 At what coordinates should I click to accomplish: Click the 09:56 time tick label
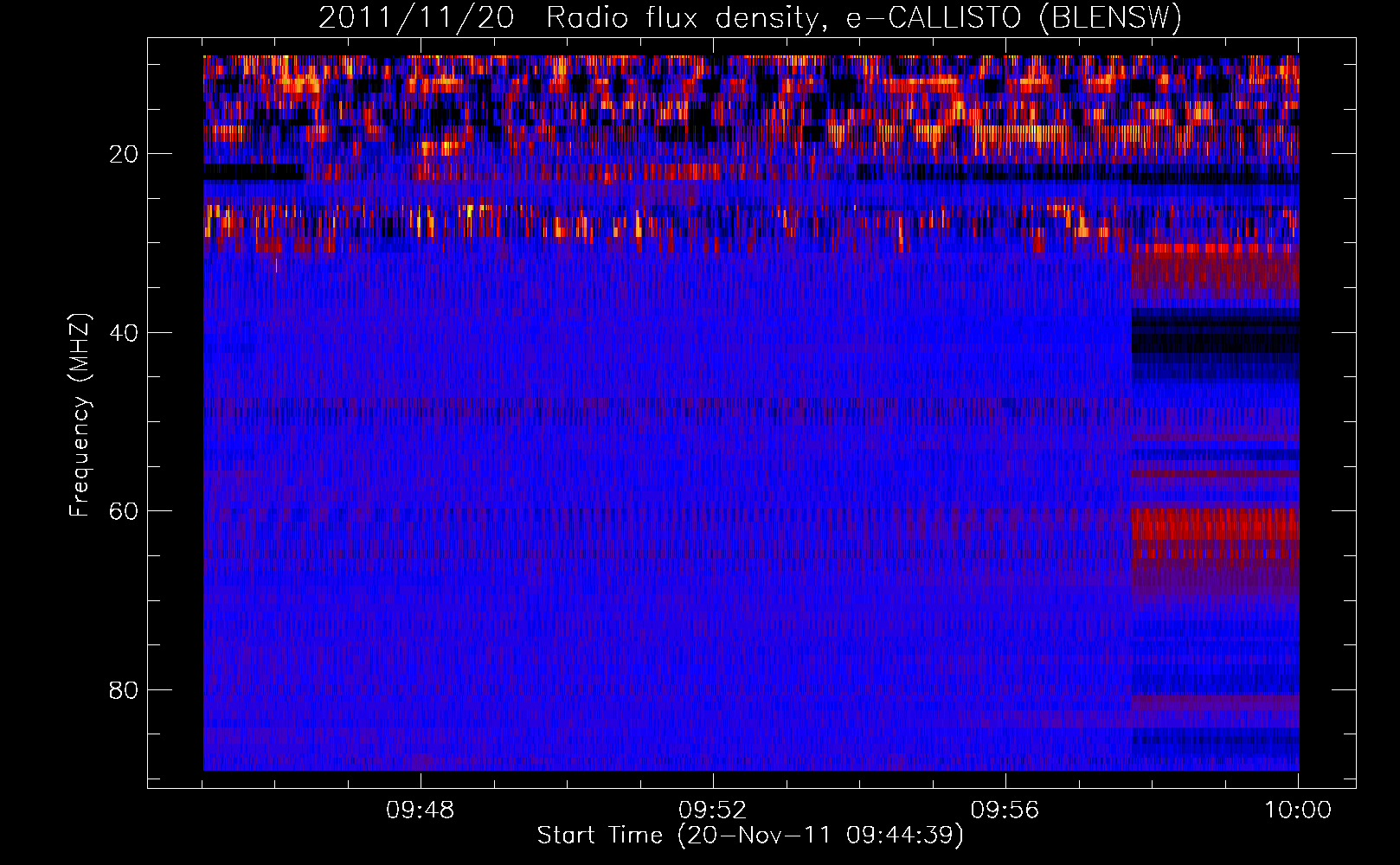click(1005, 811)
